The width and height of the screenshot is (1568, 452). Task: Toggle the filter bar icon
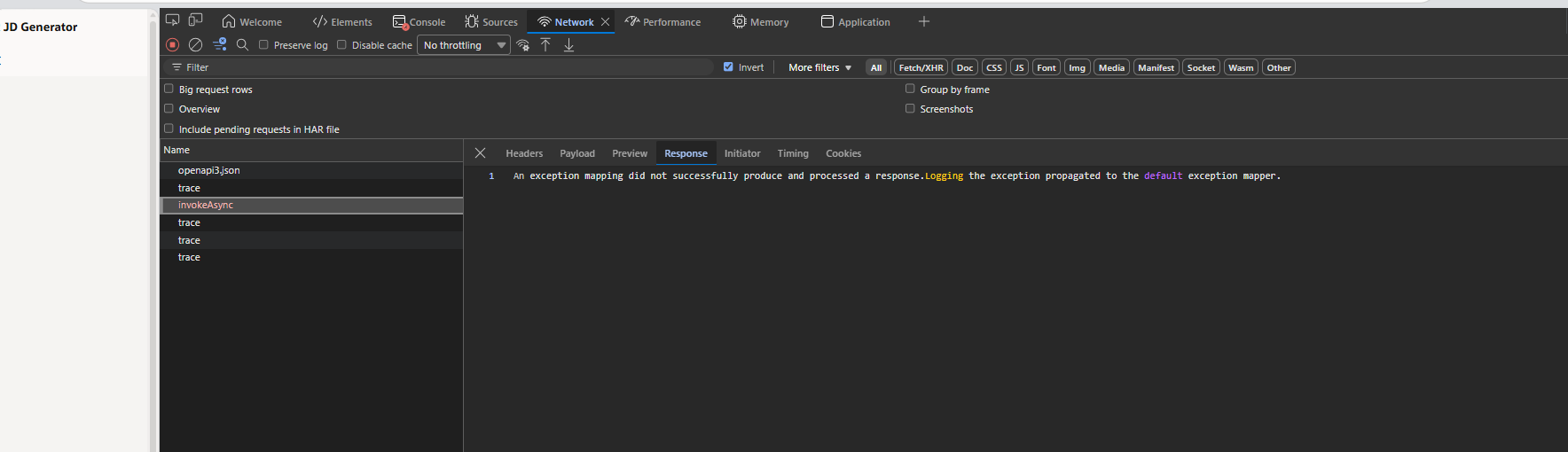point(220,44)
